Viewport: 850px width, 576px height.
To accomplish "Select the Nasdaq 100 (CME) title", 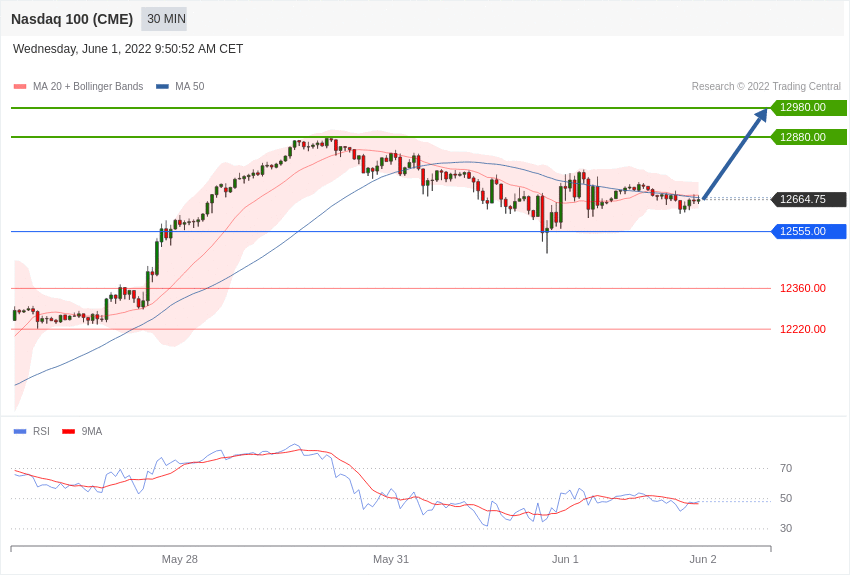I will (72, 19).
